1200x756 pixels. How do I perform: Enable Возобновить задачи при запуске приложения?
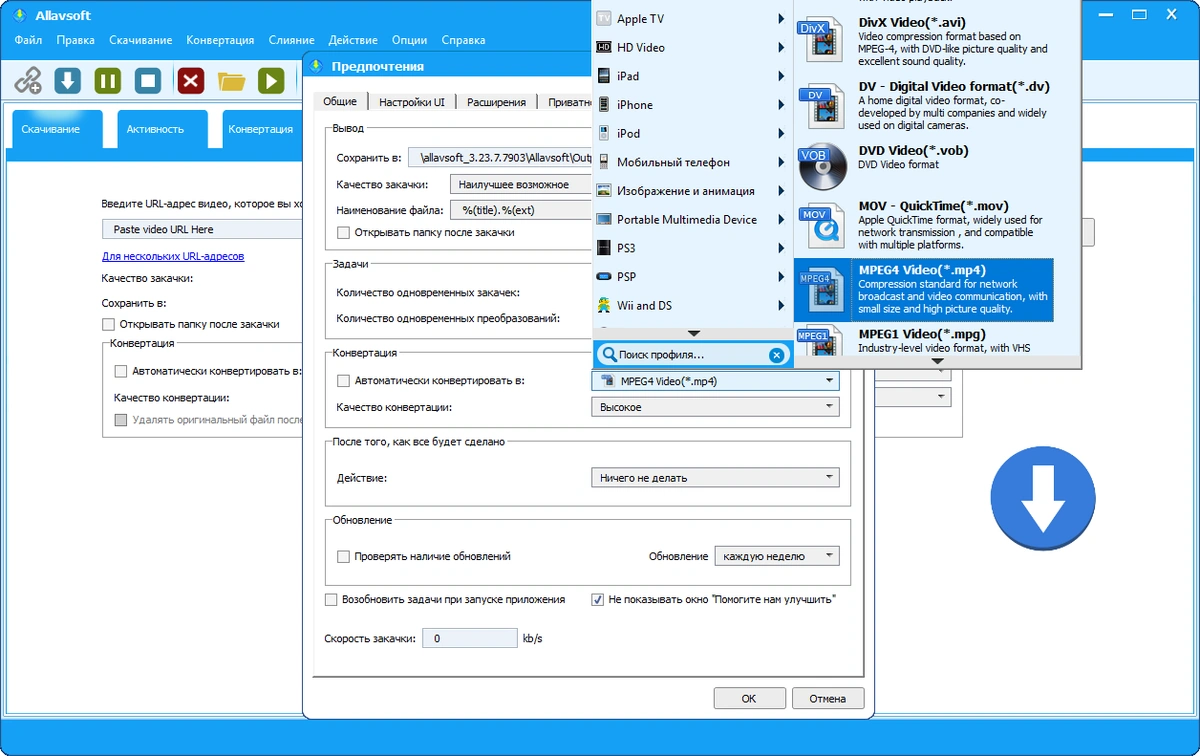point(331,600)
